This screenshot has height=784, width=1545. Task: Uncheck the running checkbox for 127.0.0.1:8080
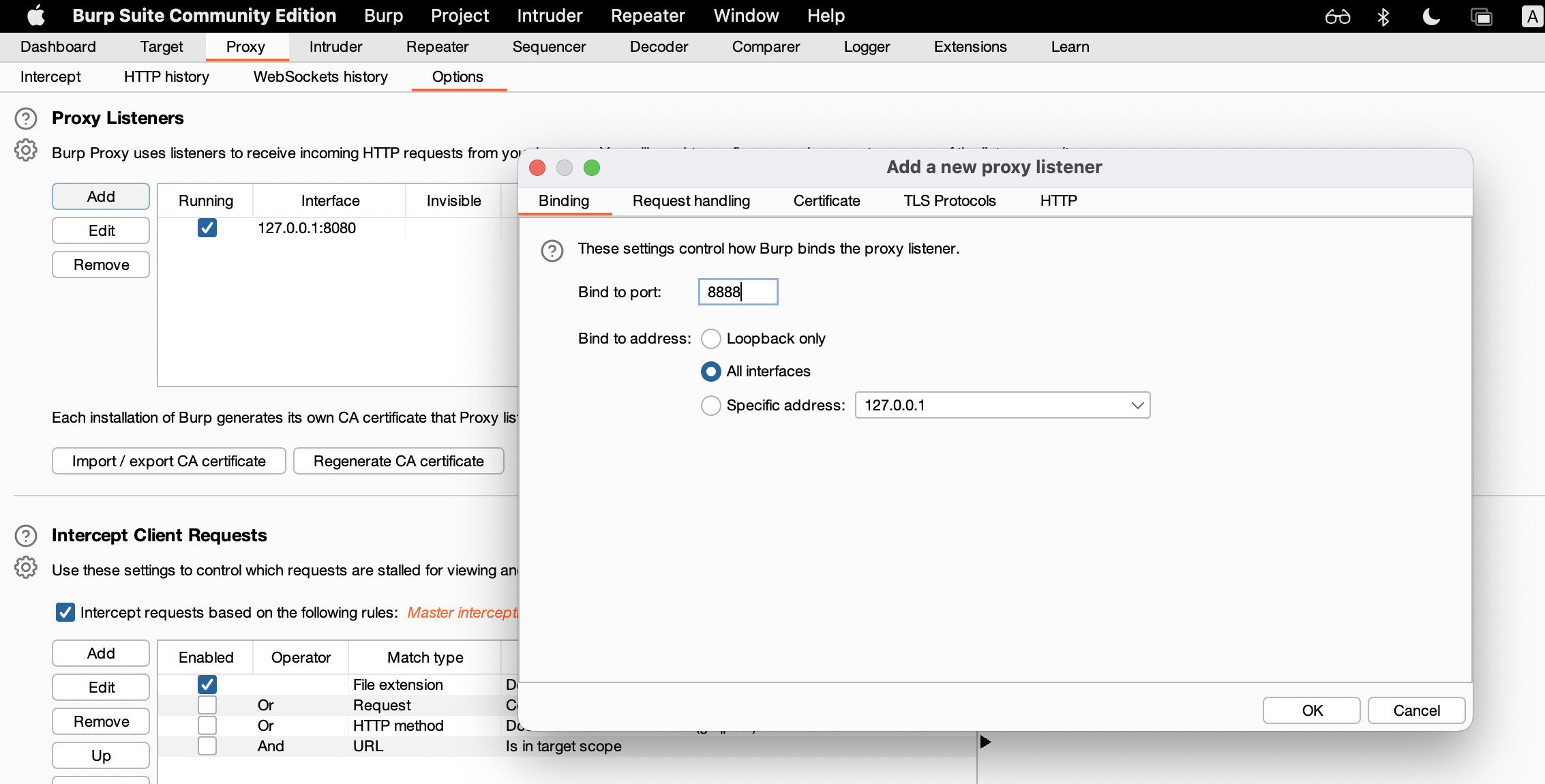207,228
